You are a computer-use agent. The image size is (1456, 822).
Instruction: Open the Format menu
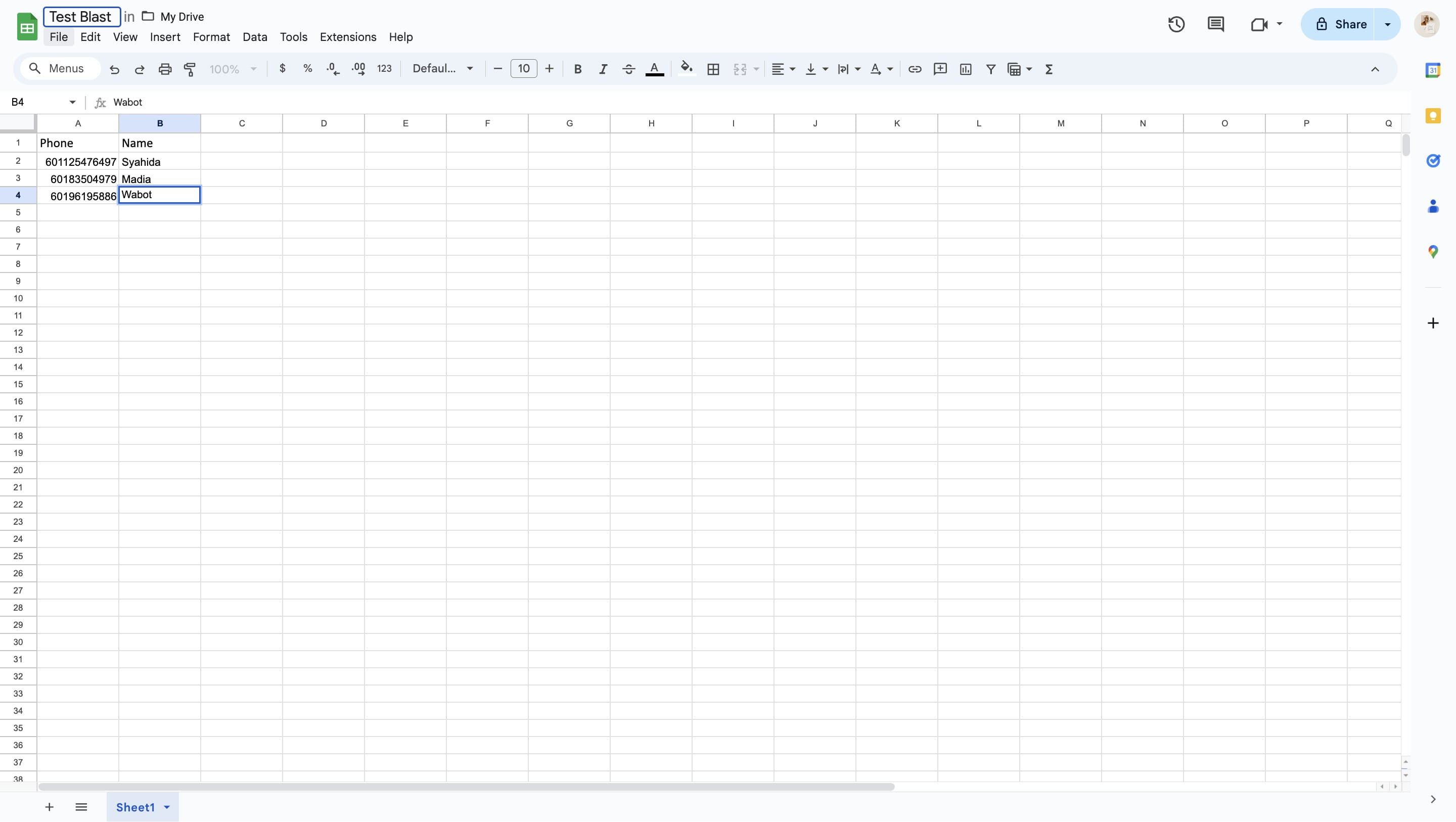[x=211, y=37]
